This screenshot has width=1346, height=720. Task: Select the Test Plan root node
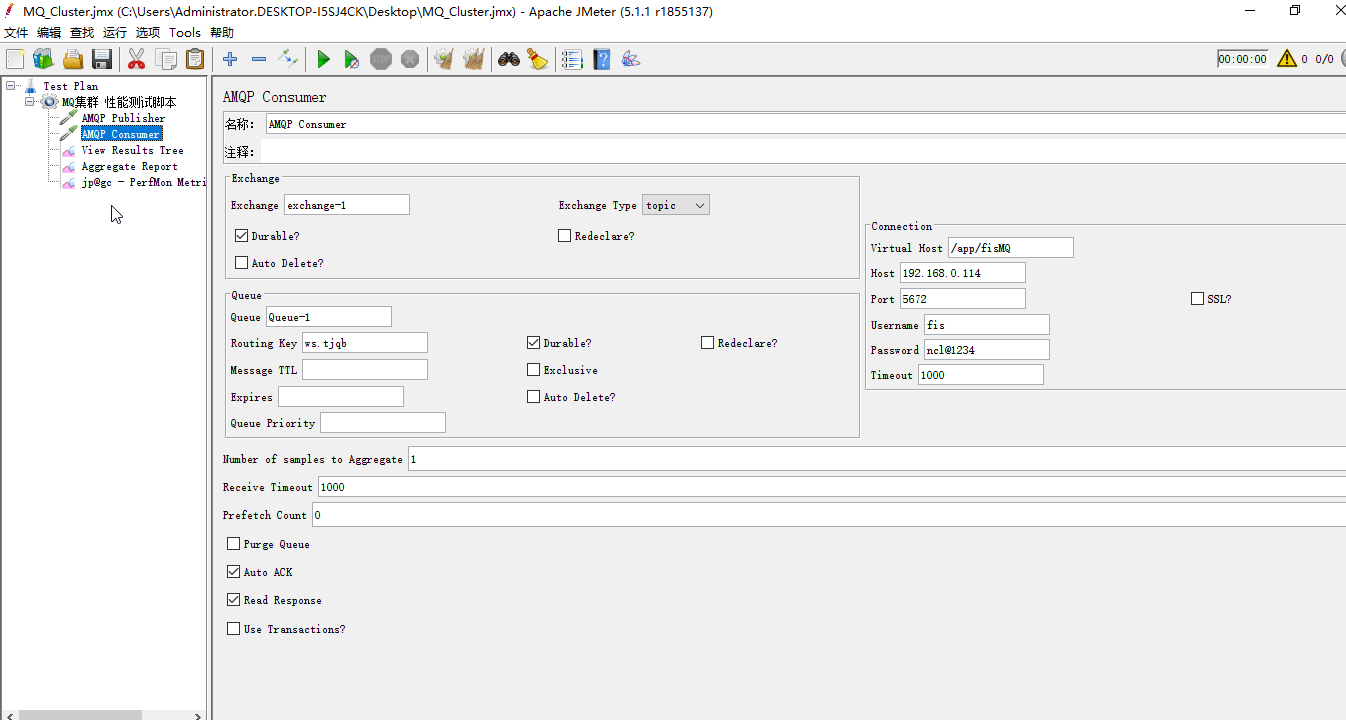(x=70, y=86)
